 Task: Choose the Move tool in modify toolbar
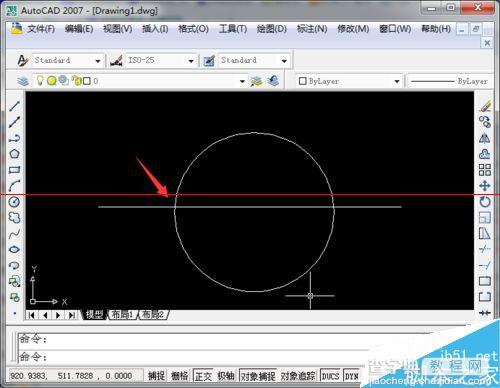[485, 186]
